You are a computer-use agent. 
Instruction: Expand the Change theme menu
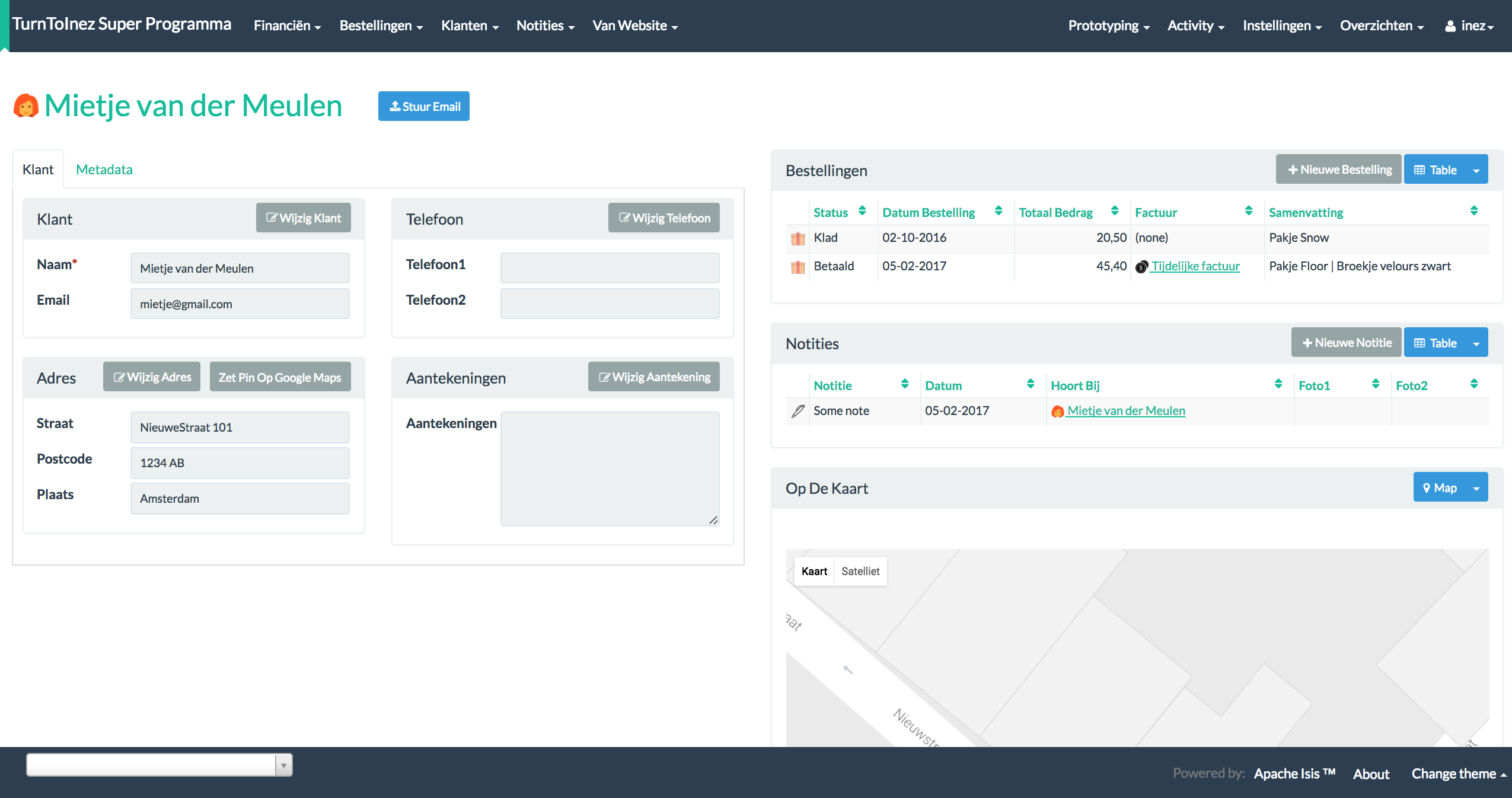[1459, 774]
